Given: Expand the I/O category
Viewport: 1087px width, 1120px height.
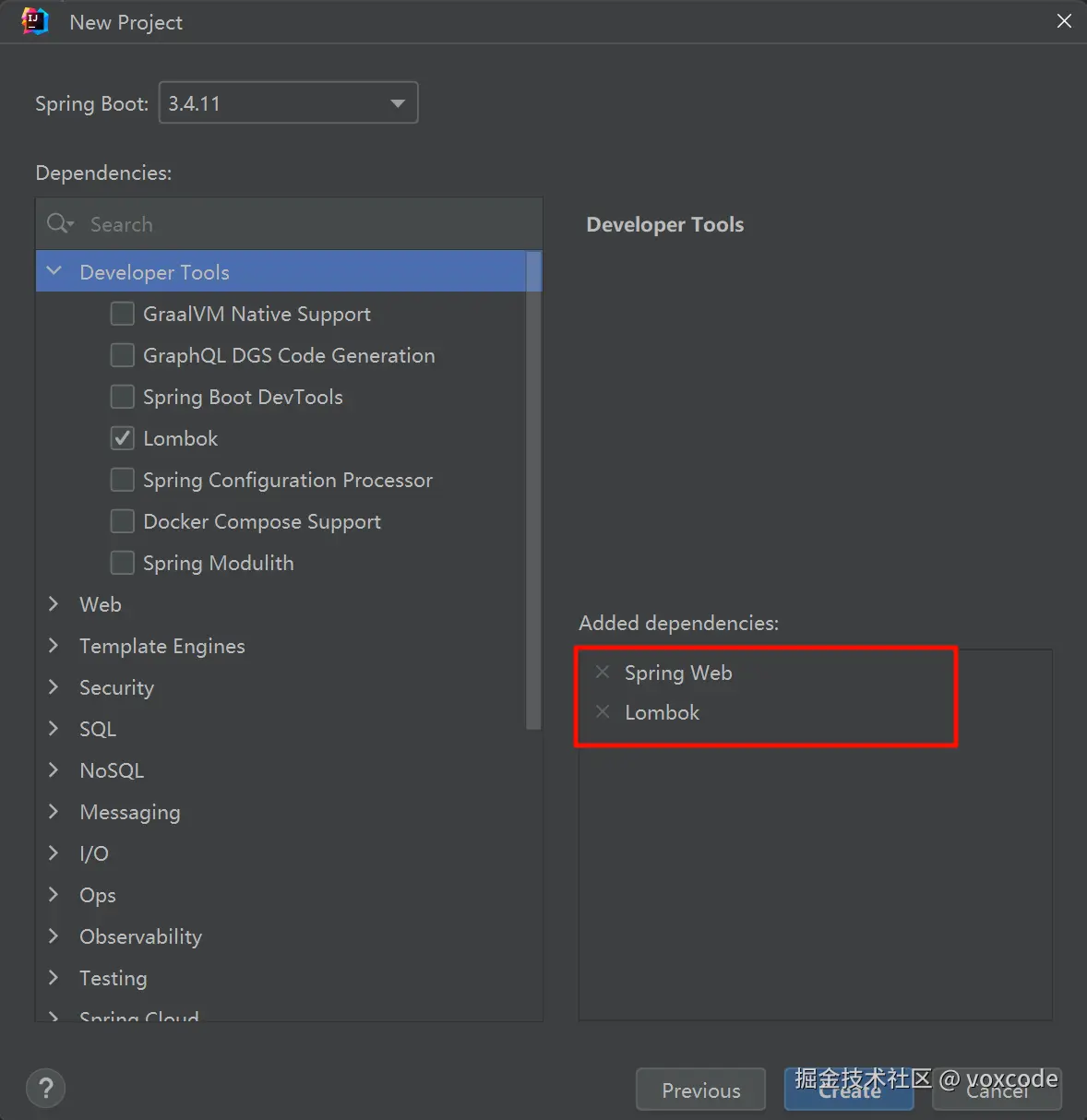Looking at the screenshot, I should tap(54, 852).
